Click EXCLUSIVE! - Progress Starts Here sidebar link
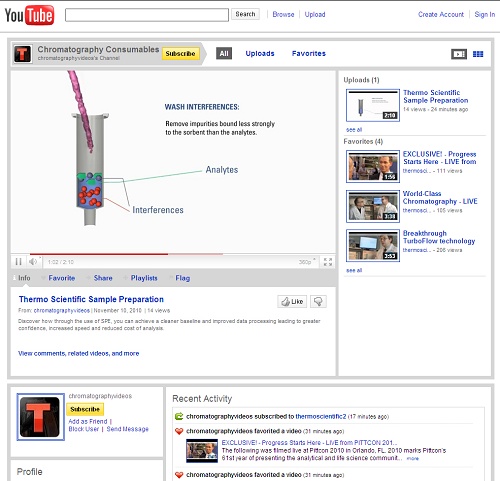Screen dimensions: 500x481 pos(439,158)
